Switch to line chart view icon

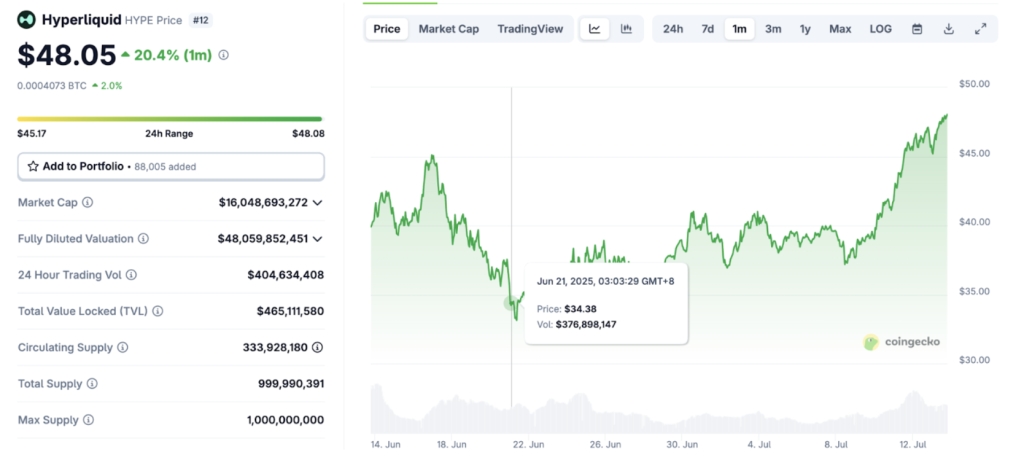click(x=595, y=29)
